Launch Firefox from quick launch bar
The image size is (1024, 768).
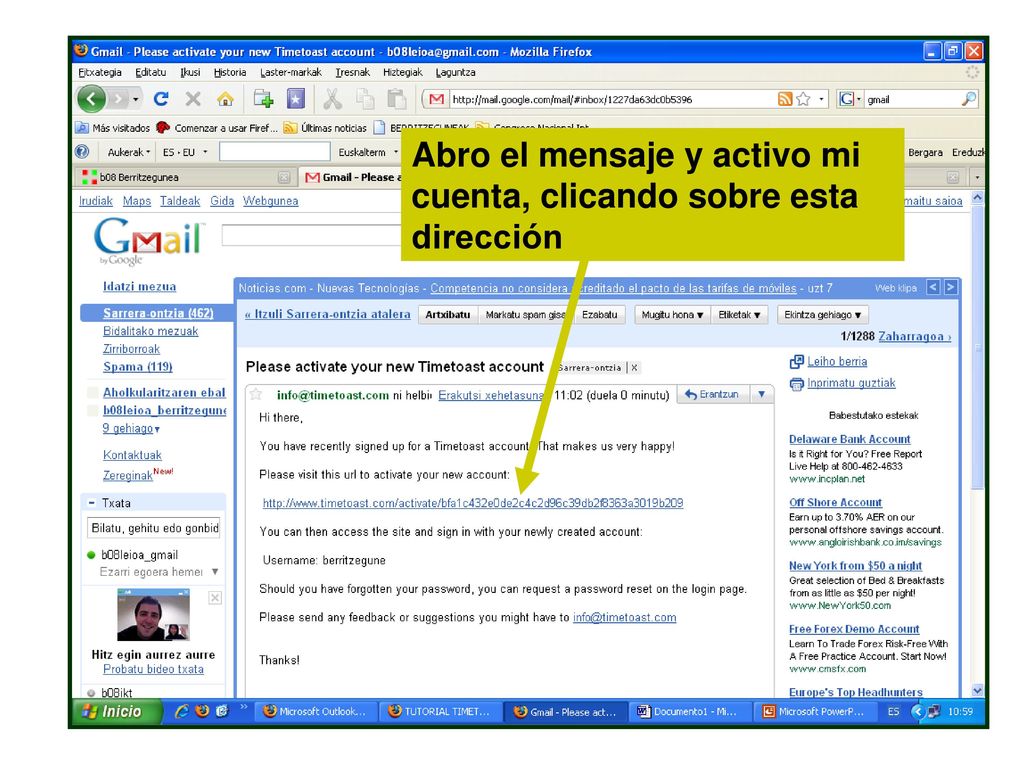202,711
